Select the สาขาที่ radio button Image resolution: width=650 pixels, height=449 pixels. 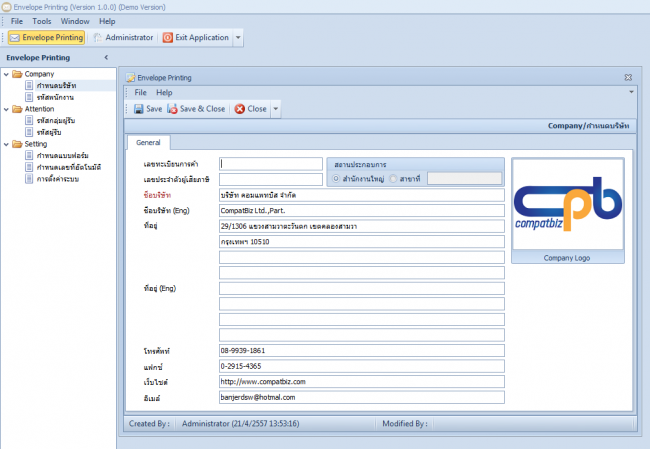click(393, 179)
